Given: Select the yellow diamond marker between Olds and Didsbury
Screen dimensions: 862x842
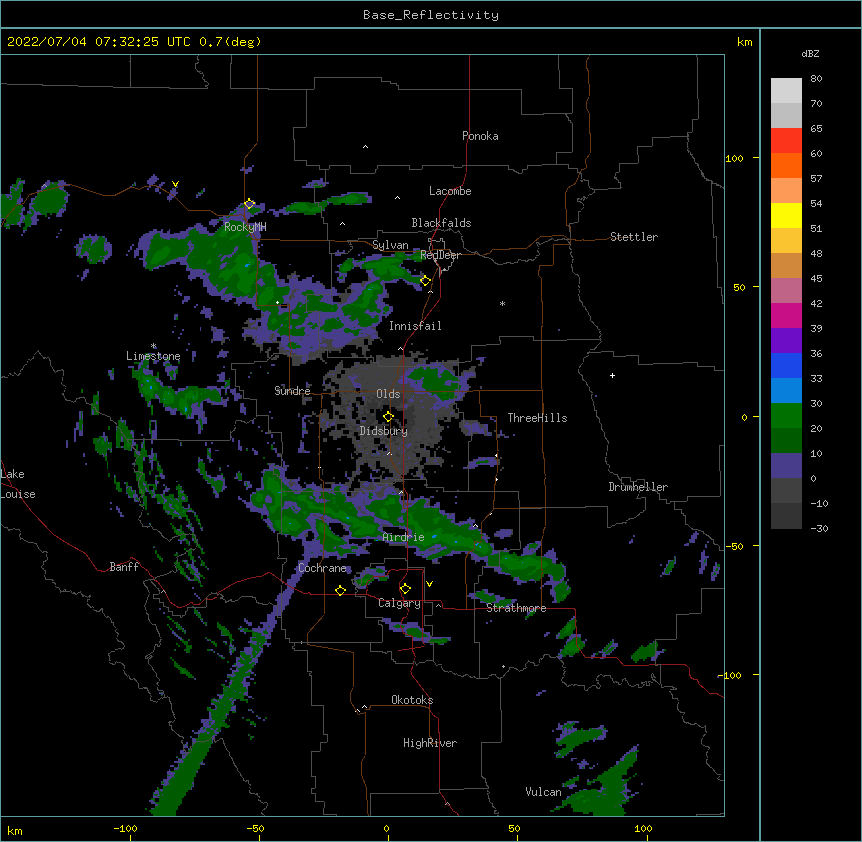Looking at the screenshot, I should coord(388,416).
